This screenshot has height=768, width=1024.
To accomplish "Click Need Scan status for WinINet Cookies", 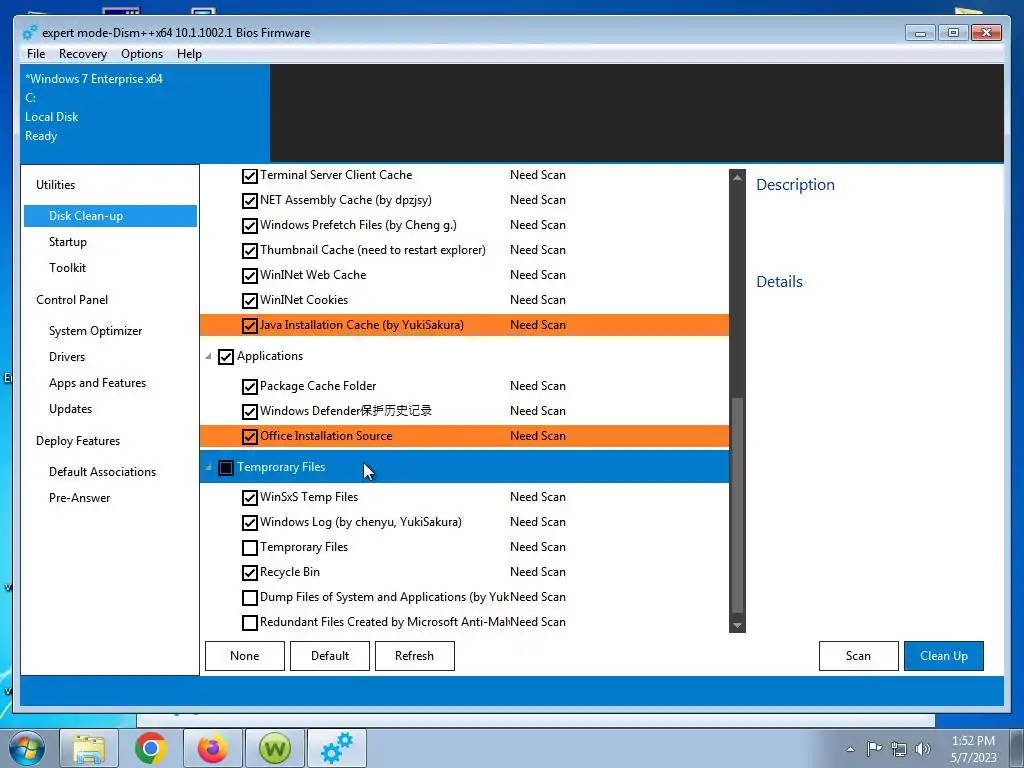I will [537, 300].
